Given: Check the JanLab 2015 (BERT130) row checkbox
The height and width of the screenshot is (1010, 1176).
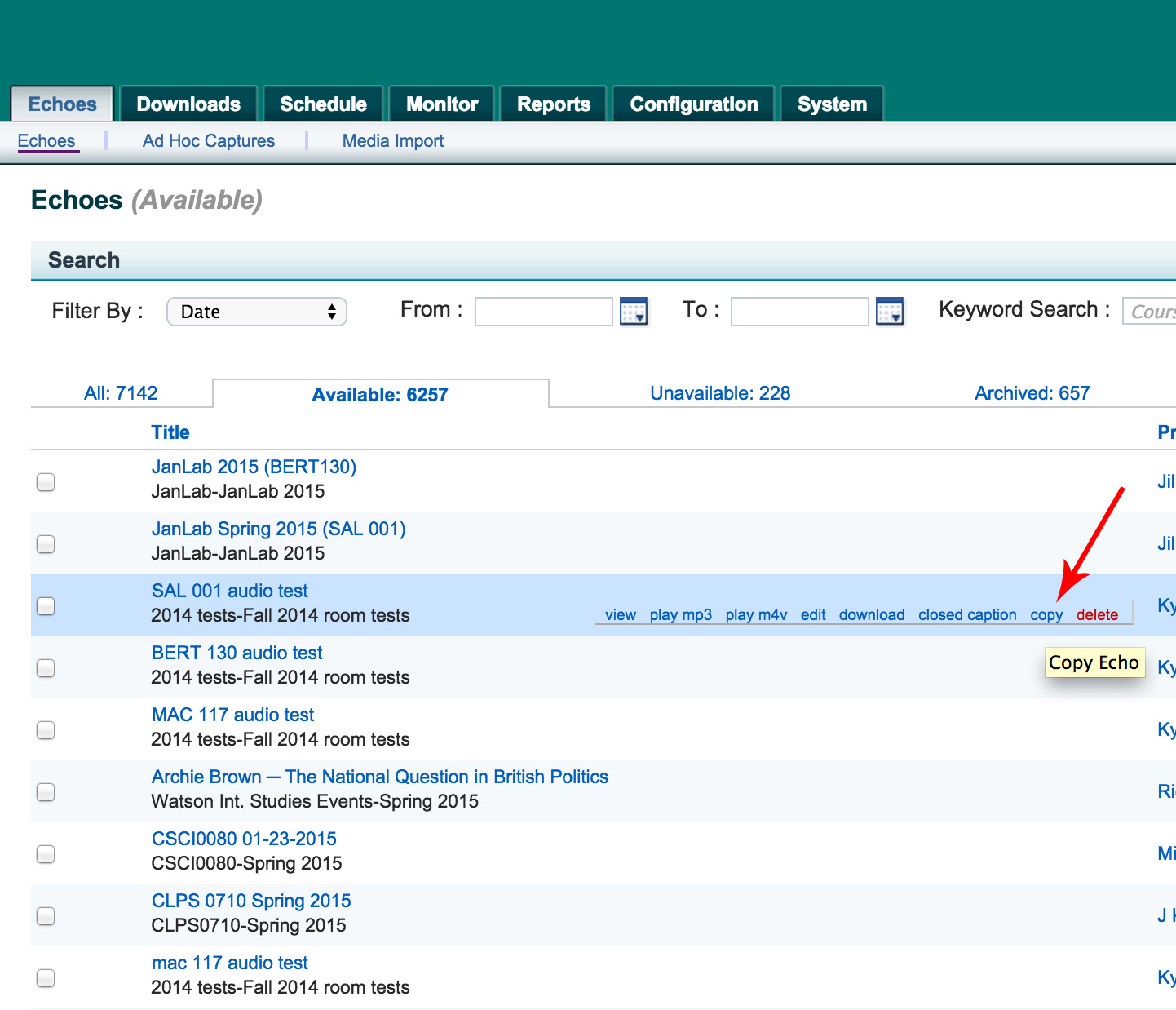Looking at the screenshot, I should (46, 482).
